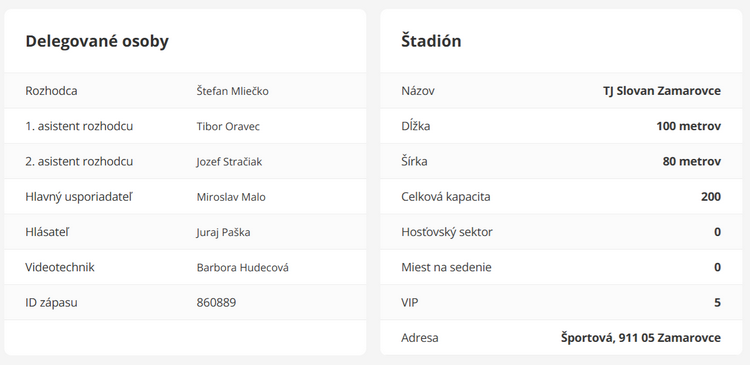The height and width of the screenshot is (365, 750).
Task: Click the Štadión heading
Action: click(x=431, y=41)
